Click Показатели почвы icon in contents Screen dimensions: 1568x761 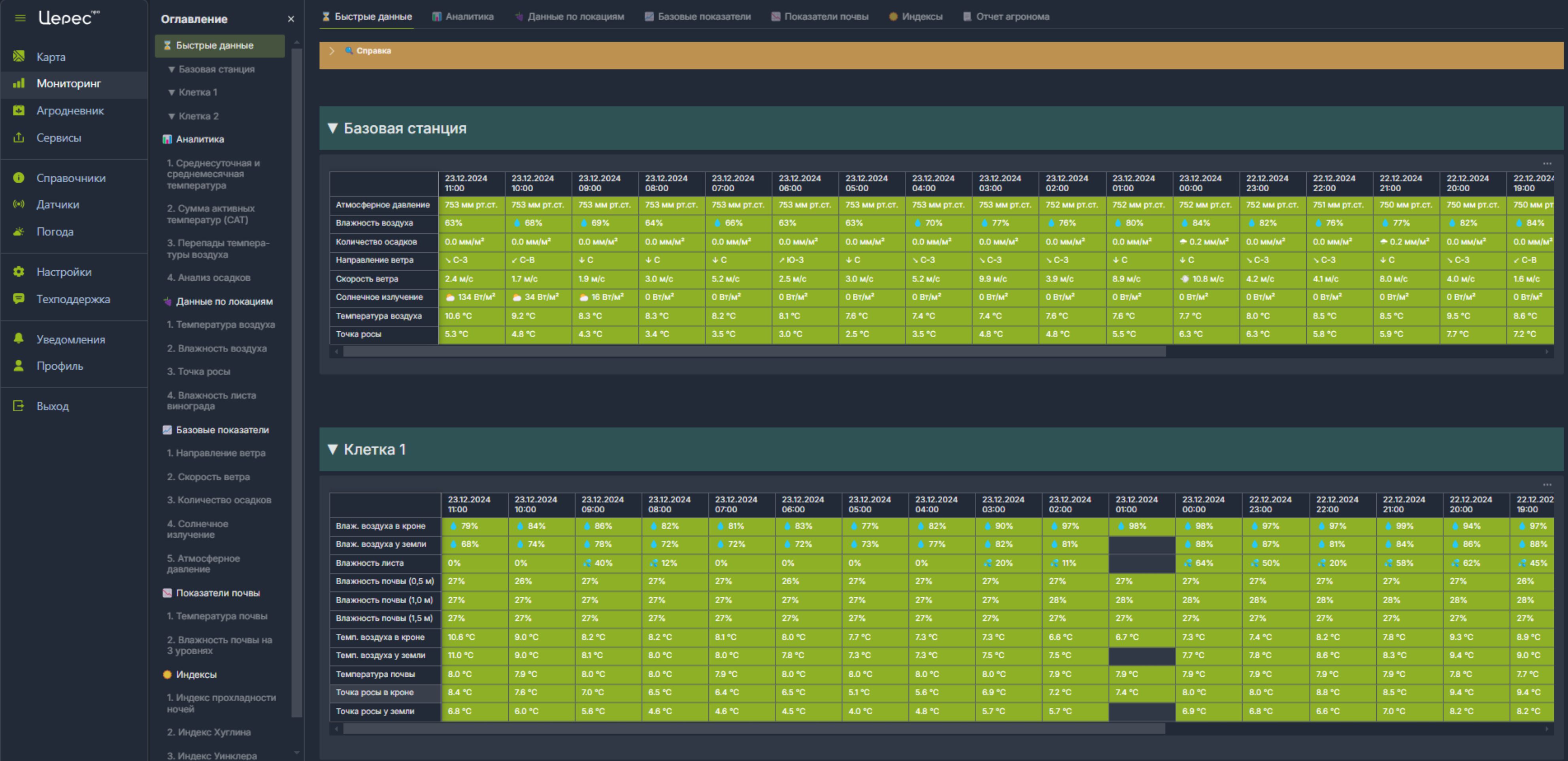167,593
